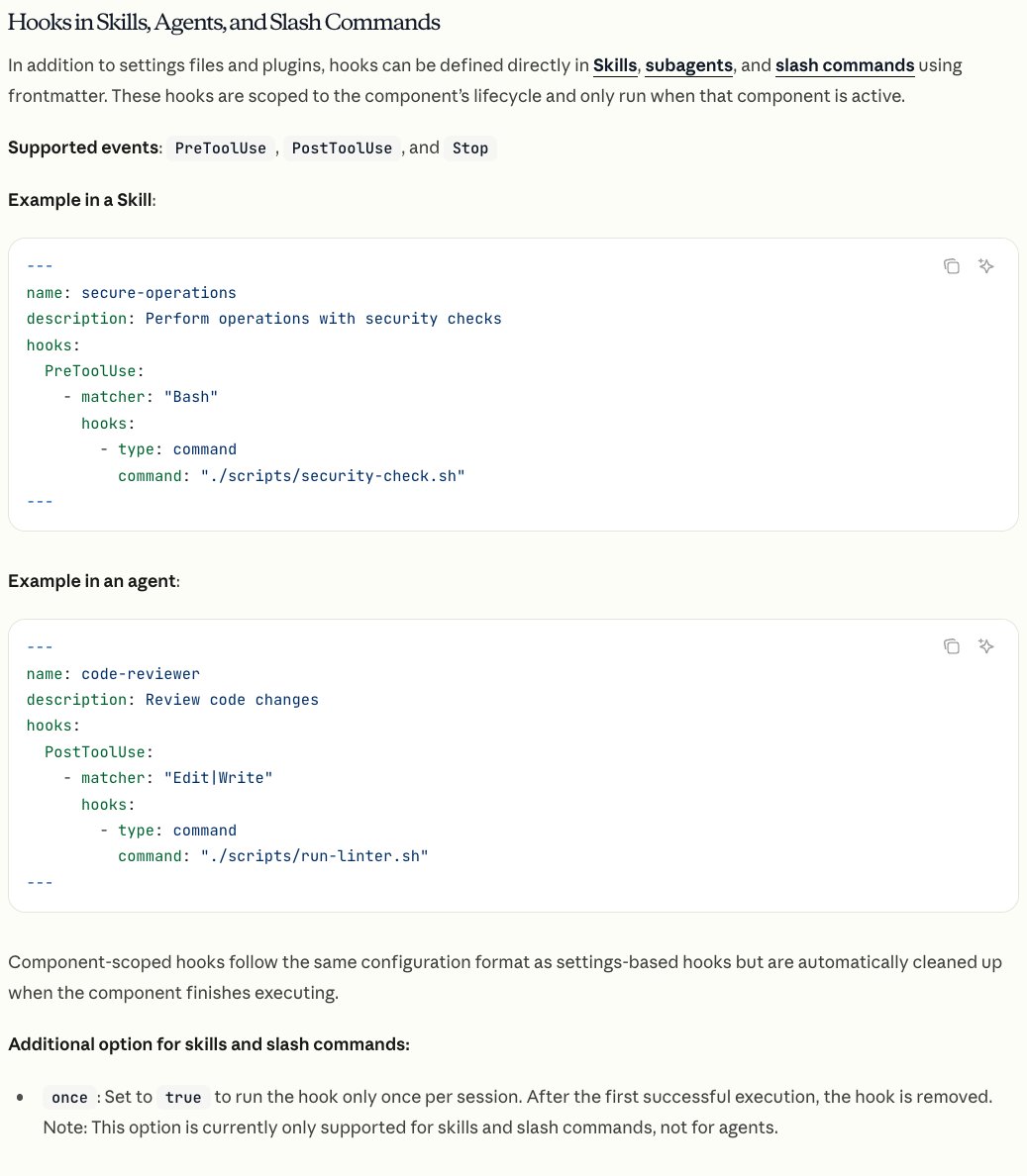The height and width of the screenshot is (1176, 1027).
Task: Click the line matcher: "Bash"
Action: point(141,397)
